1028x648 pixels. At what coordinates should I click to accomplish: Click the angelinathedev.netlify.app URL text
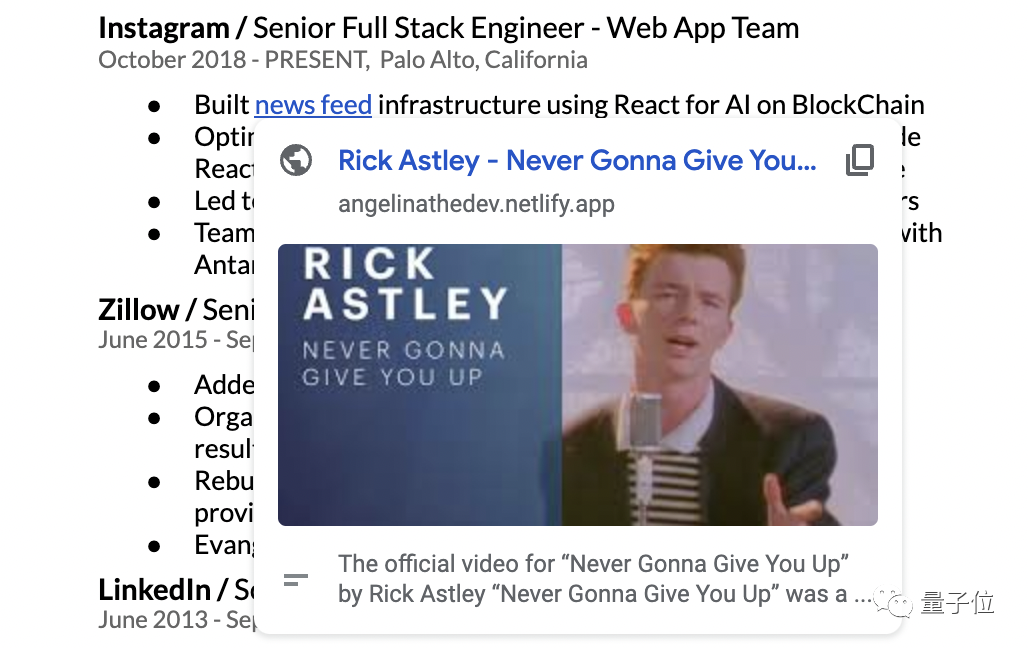(x=476, y=204)
